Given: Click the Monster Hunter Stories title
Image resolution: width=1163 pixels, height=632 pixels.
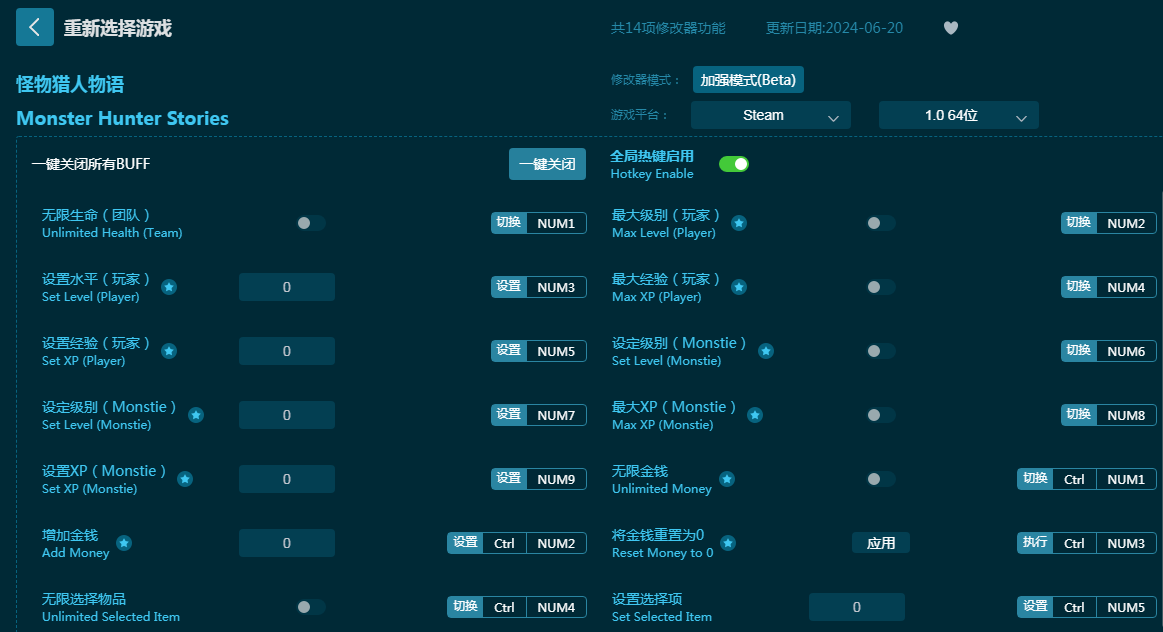Looking at the screenshot, I should click(122, 119).
